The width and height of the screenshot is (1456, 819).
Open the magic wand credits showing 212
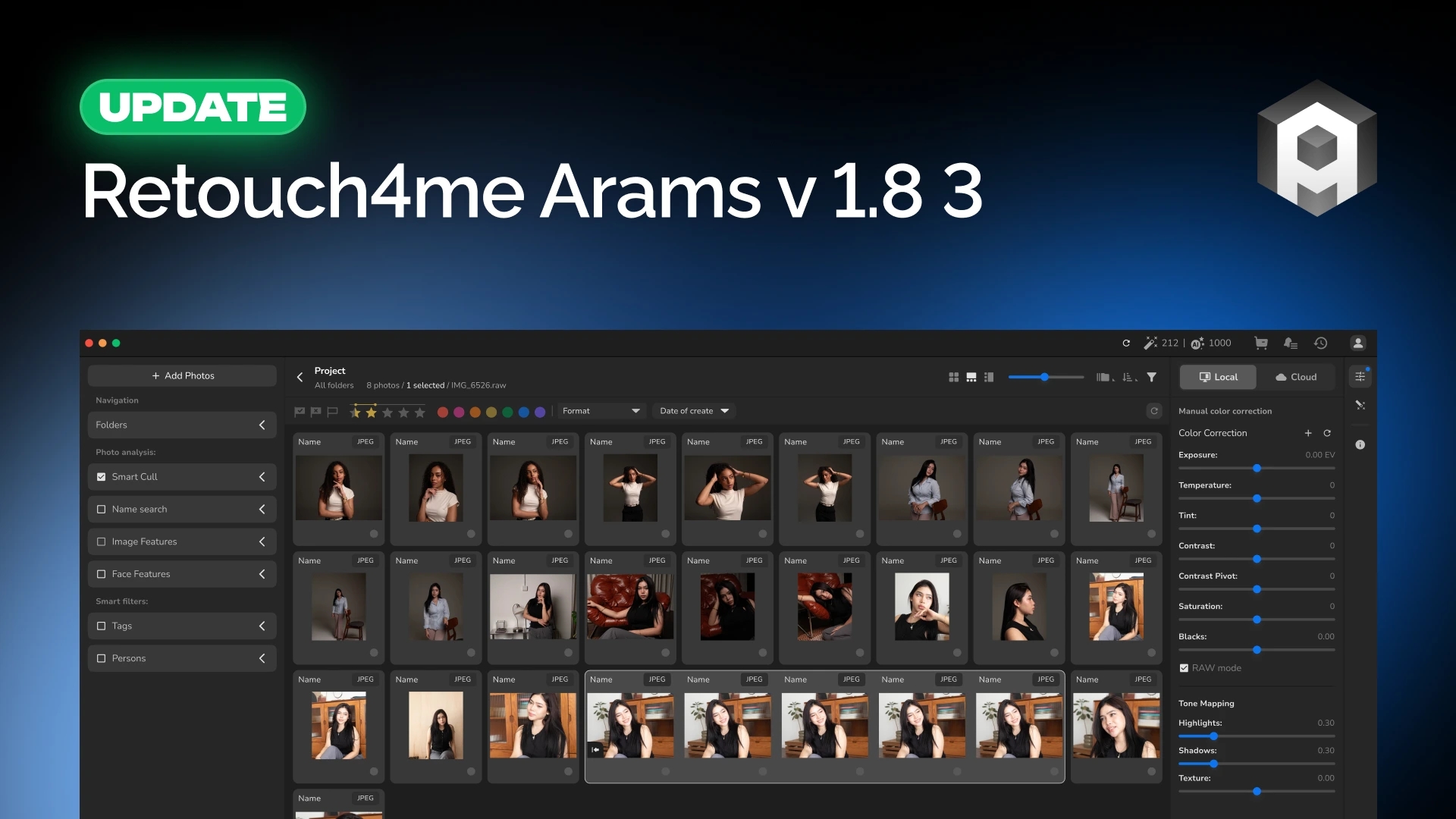1161,344
